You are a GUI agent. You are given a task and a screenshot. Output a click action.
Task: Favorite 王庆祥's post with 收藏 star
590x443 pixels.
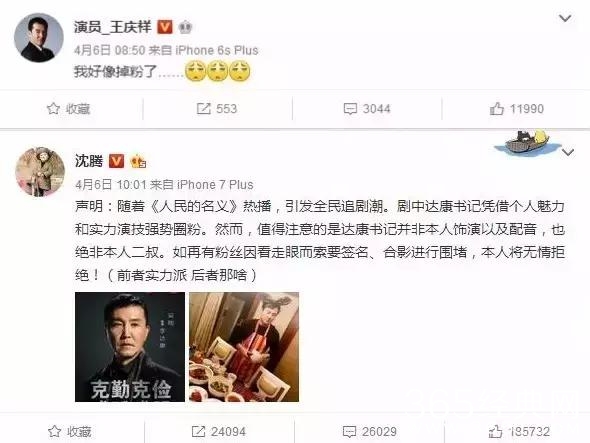click(68, 109)
